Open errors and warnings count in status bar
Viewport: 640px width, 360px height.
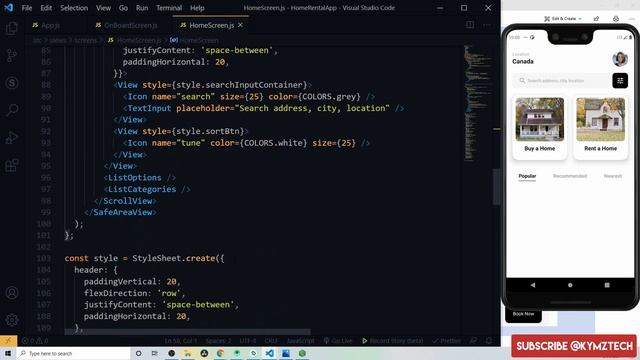click(35, 340)
